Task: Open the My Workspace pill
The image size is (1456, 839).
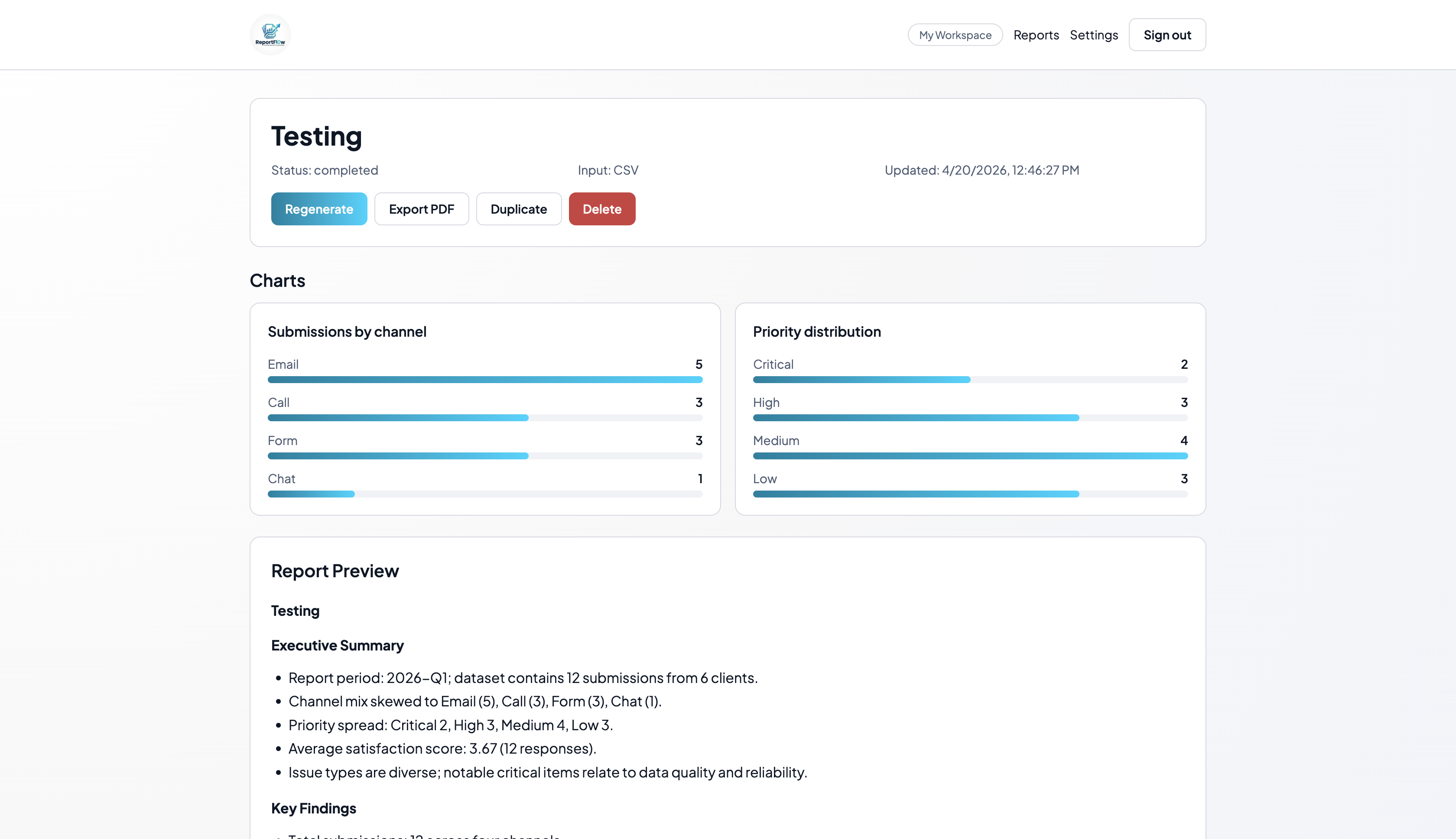Action: [955, 35]
